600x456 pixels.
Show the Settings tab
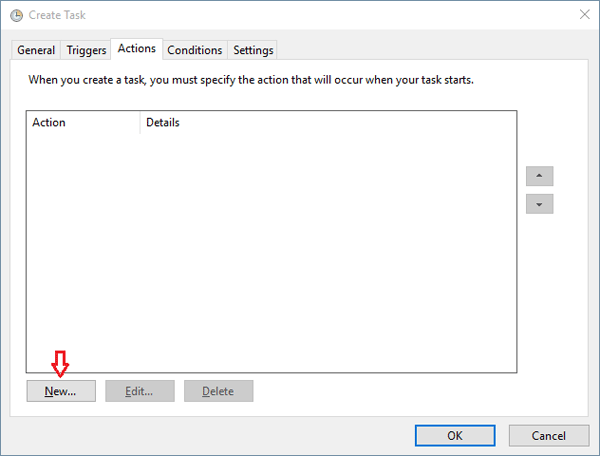tap(253, 50)
